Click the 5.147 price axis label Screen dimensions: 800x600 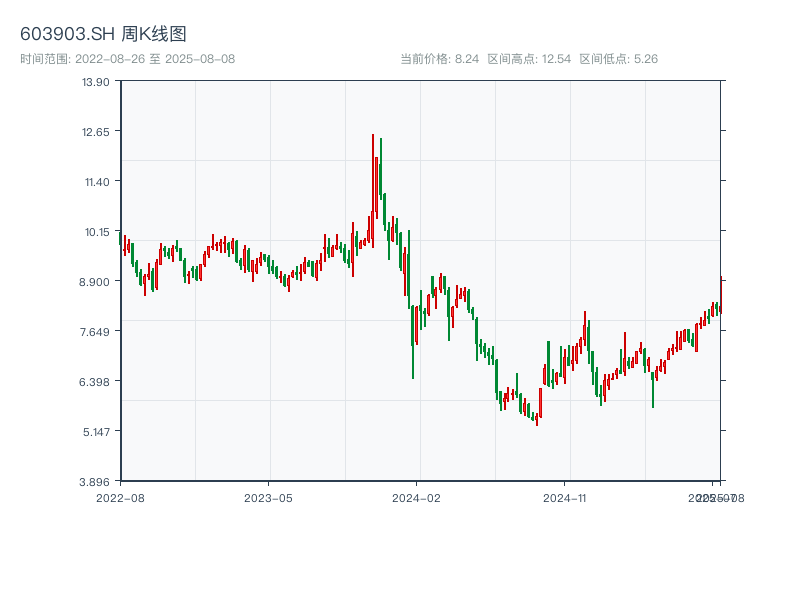(96, 431)
